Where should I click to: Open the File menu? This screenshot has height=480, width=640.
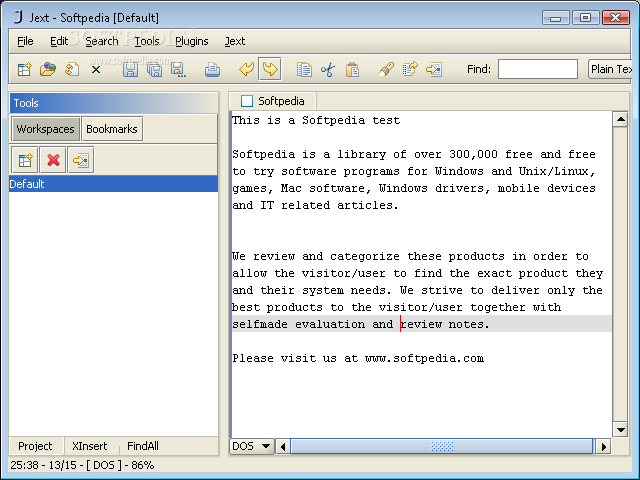pos(25,41)
